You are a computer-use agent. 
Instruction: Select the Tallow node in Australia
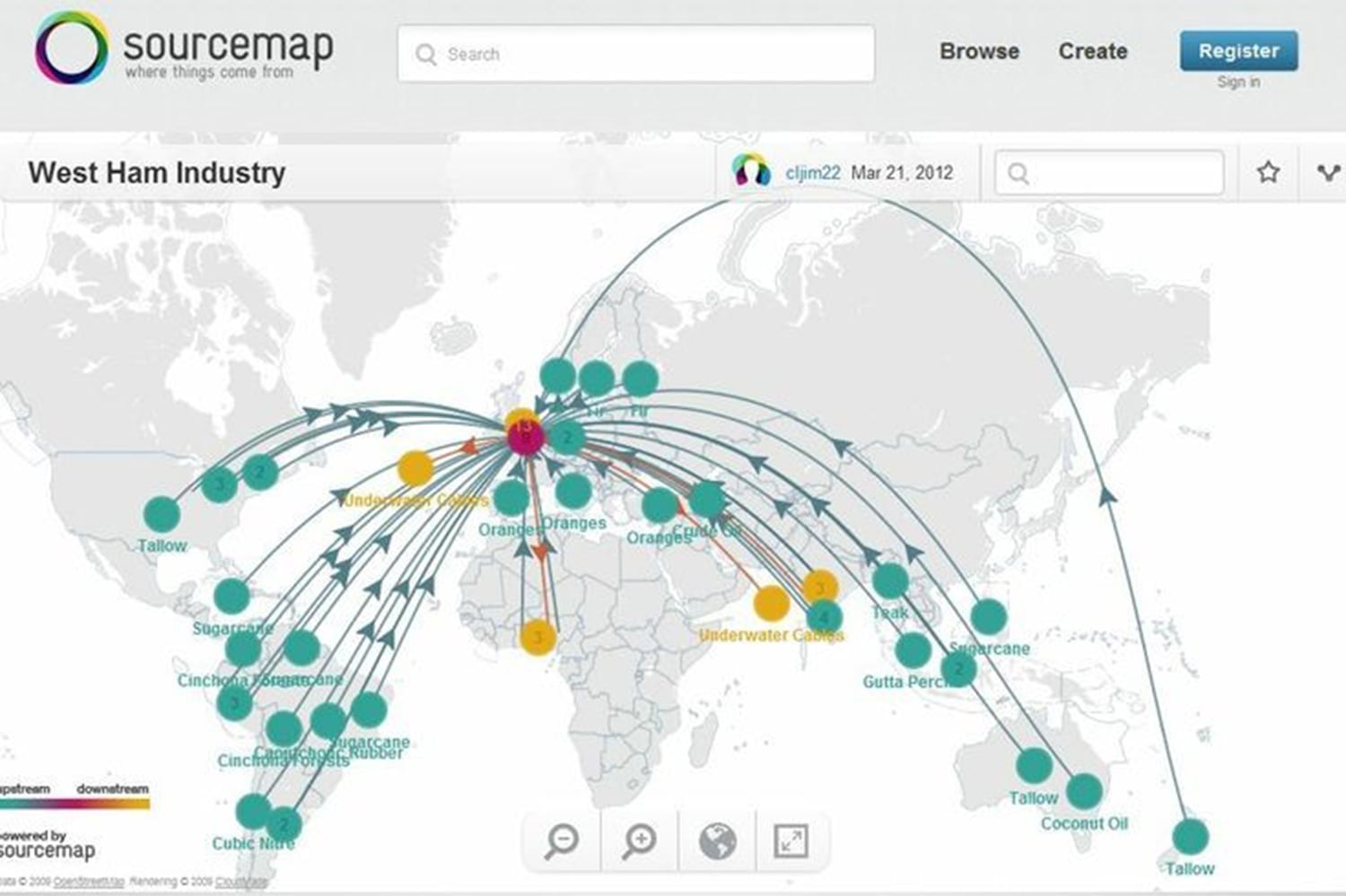tap(1034, 766)
